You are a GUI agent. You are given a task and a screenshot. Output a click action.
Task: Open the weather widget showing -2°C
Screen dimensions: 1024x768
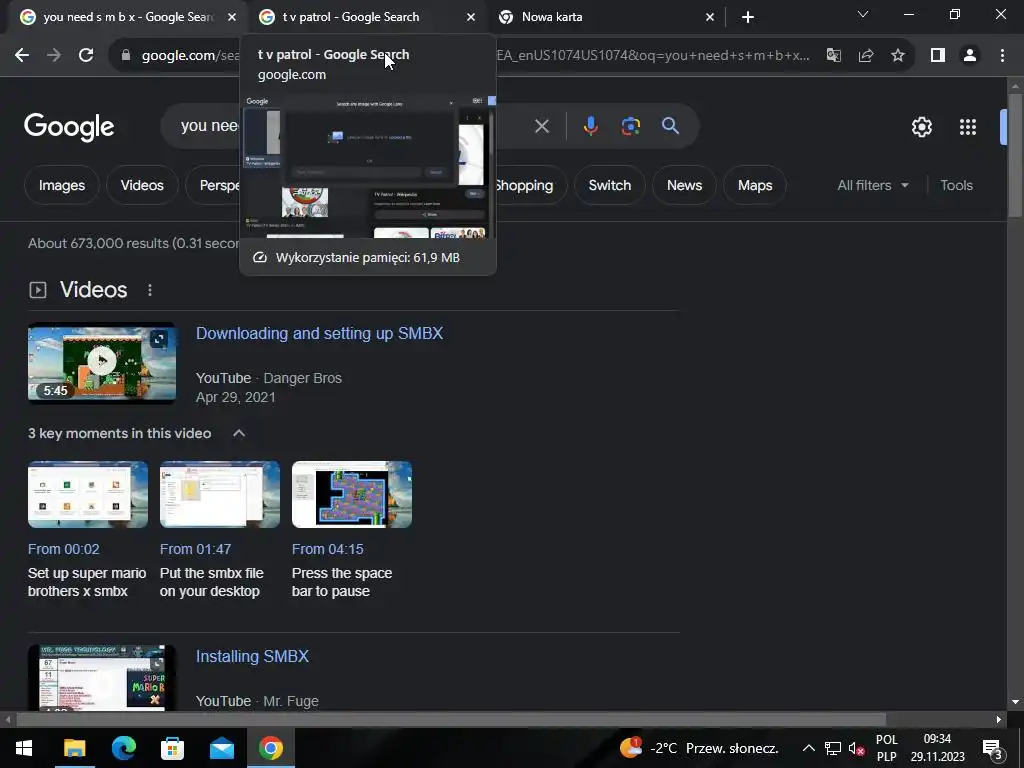pos(699,748)
